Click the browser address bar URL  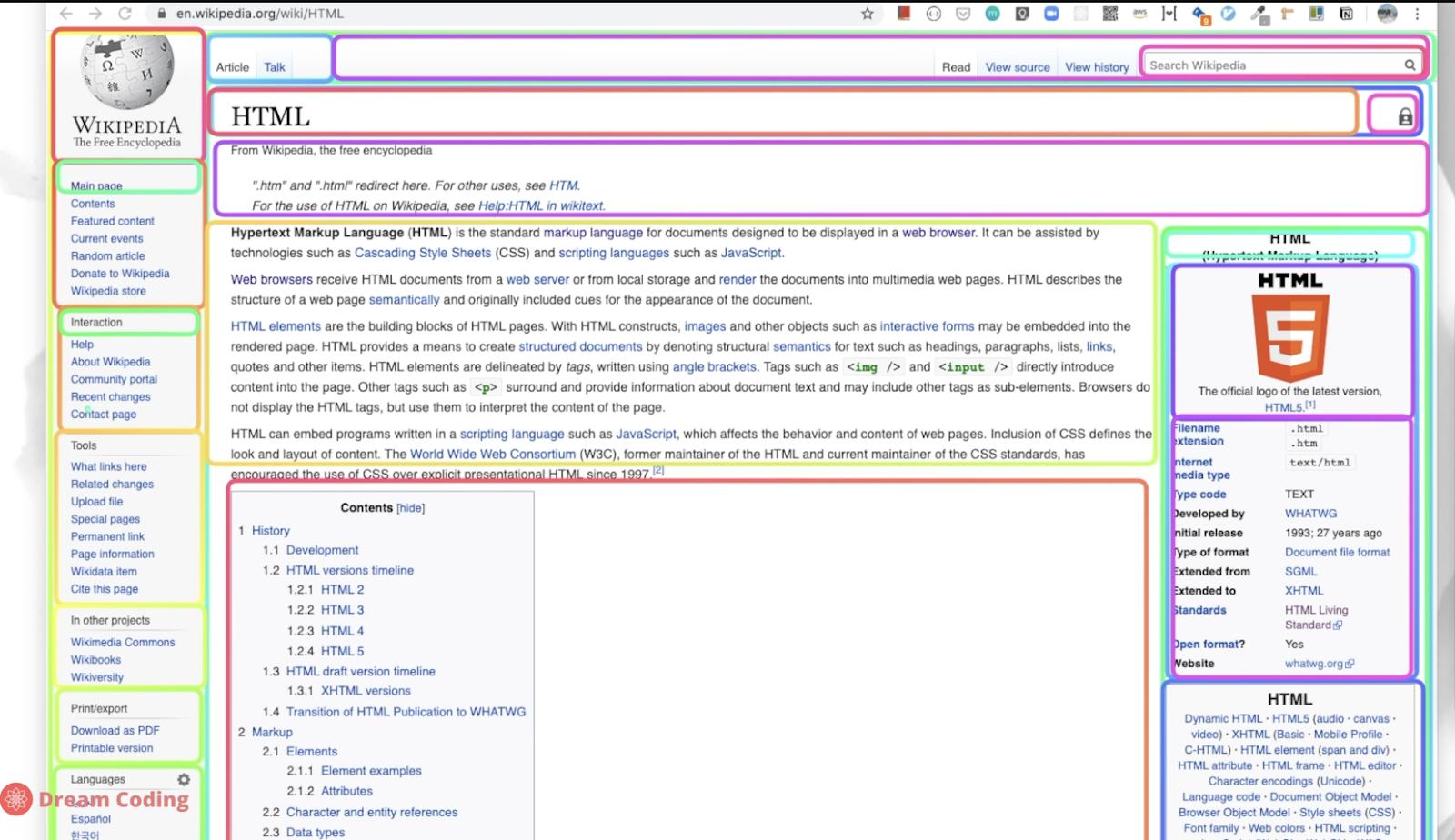(260, 14)
